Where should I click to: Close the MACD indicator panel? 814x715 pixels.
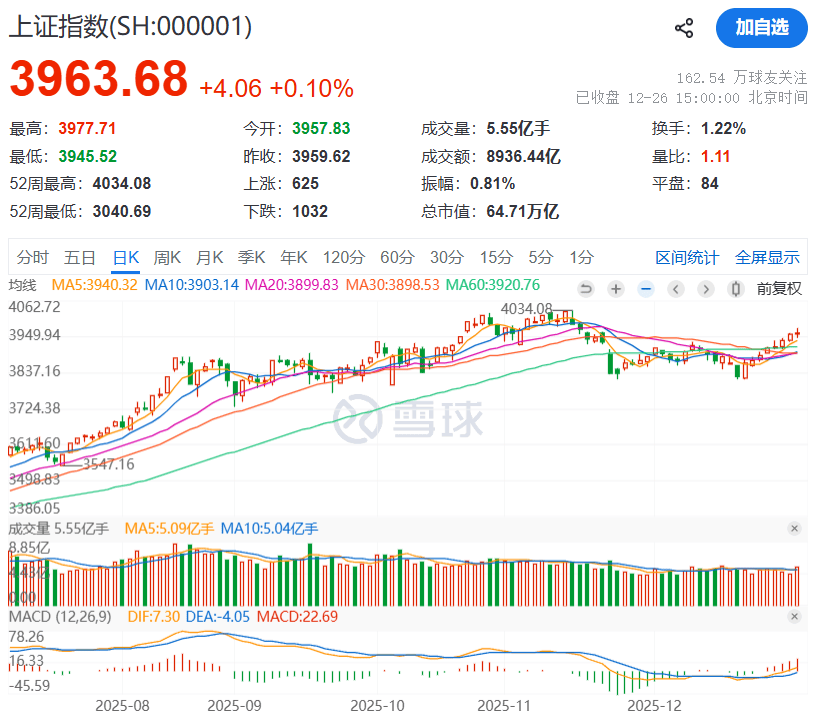click(x=794, y=619)
